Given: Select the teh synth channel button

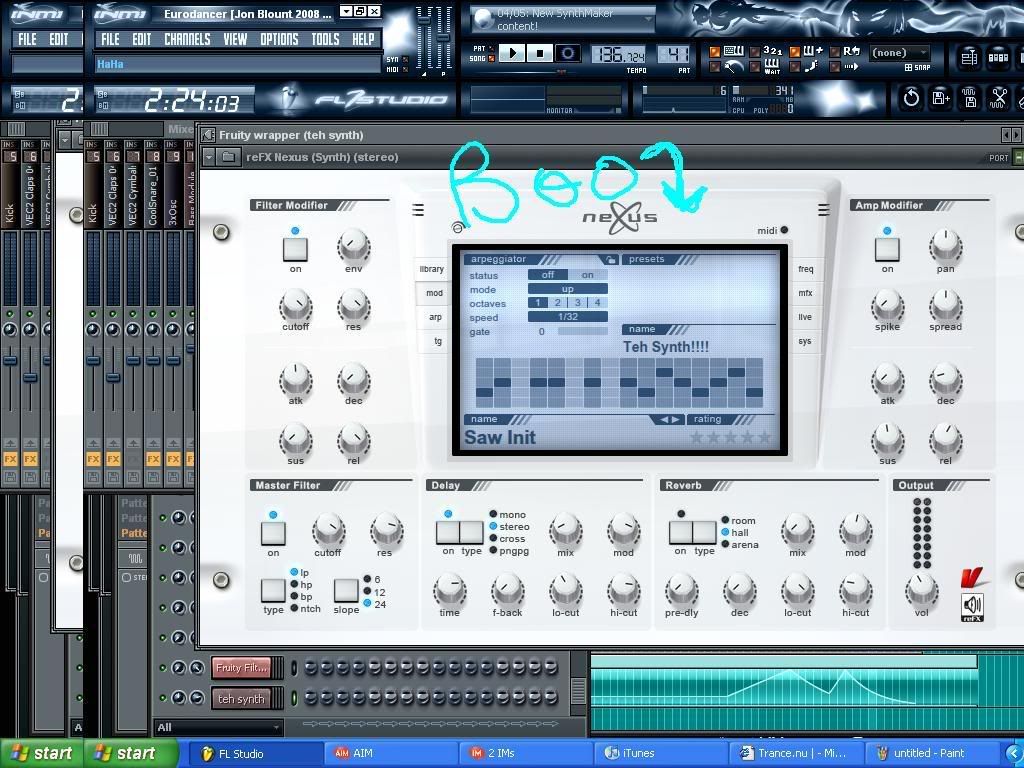Looking at the screenshot, I should (x=241, y=699).
